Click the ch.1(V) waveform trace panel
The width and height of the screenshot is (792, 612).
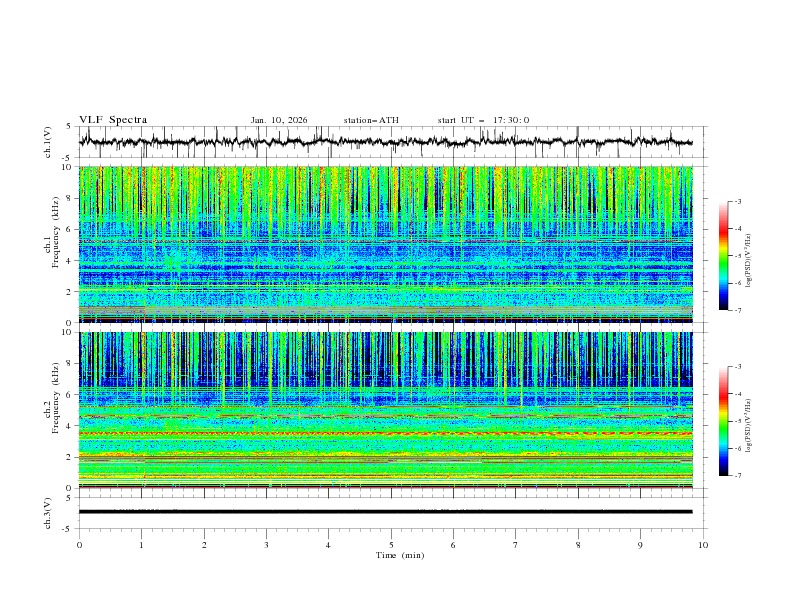(x=390, y=142)
